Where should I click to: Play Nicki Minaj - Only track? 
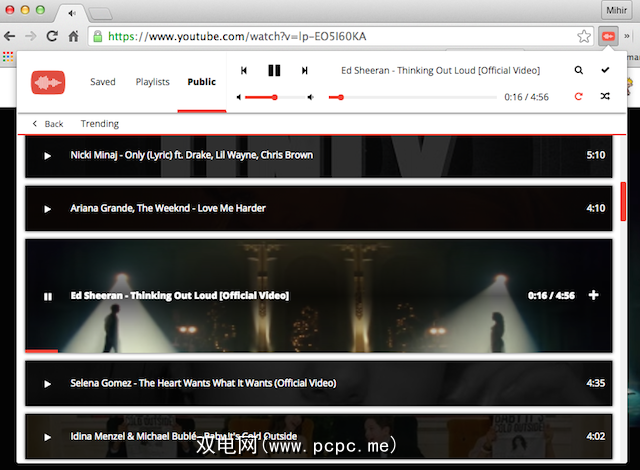[x=47, y=156]
